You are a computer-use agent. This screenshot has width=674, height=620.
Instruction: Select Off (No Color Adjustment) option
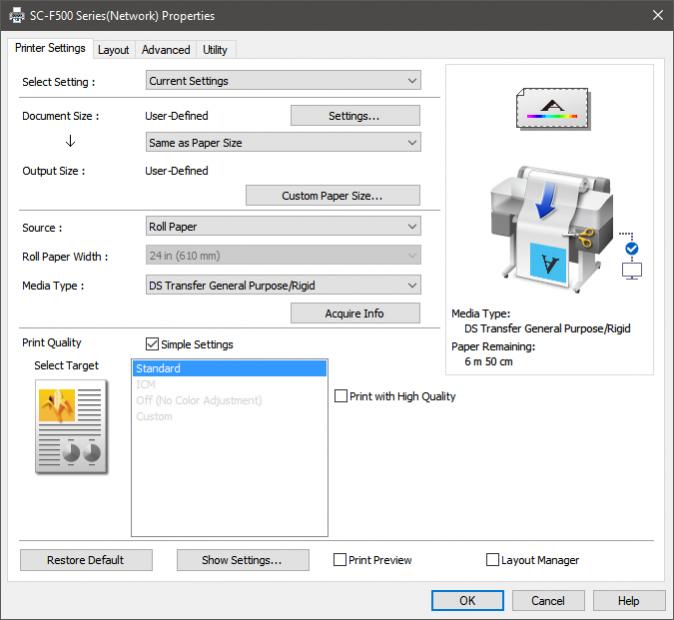(x=230, y=400)
